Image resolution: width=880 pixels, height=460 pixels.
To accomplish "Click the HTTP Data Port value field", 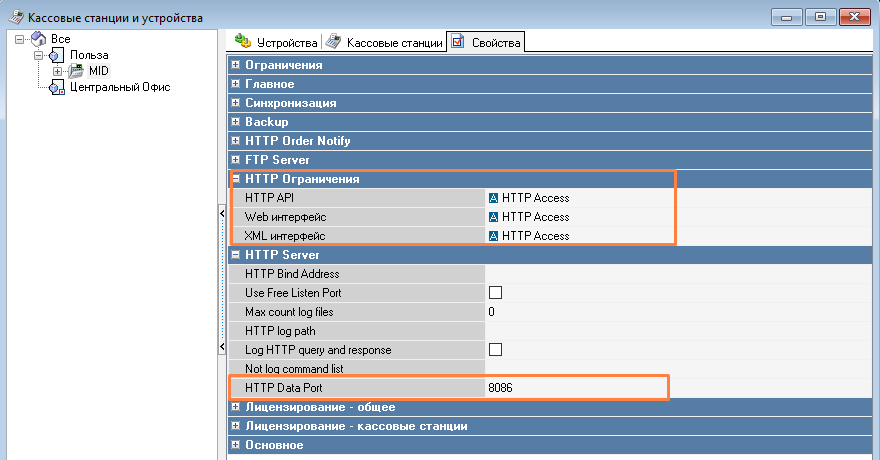I will (x=573, y=388).
